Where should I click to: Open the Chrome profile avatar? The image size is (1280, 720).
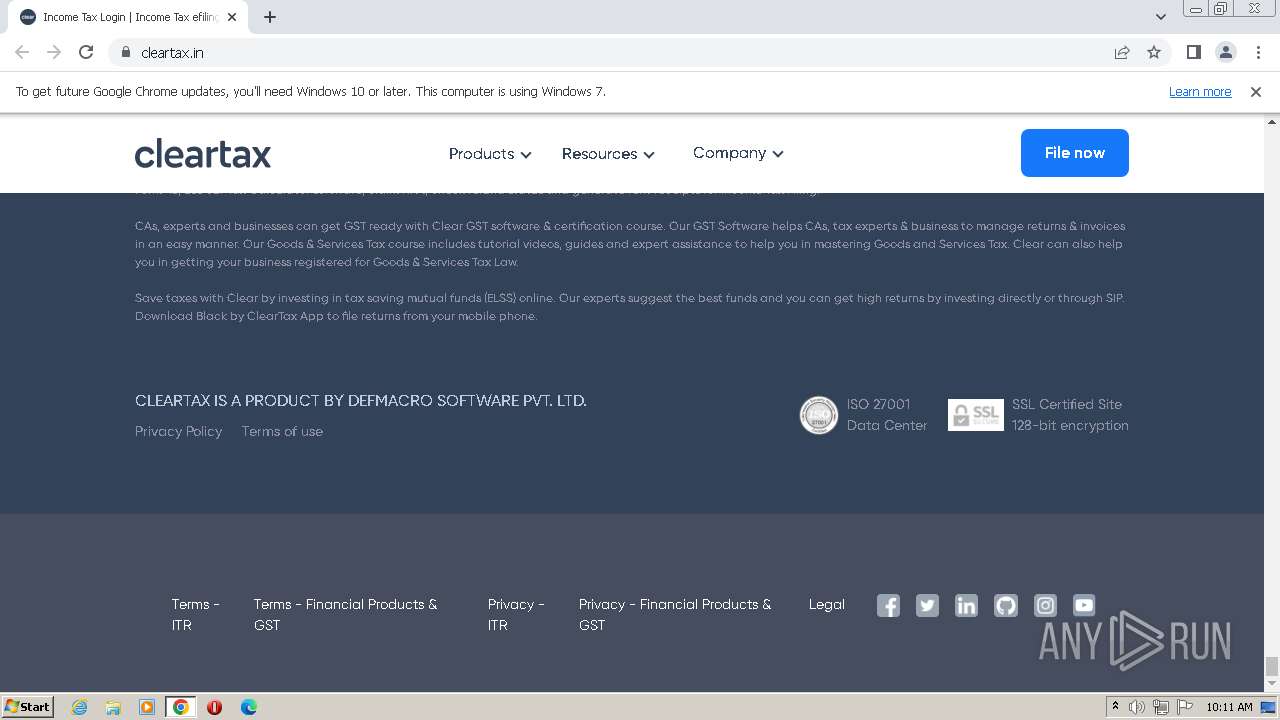1225,52
